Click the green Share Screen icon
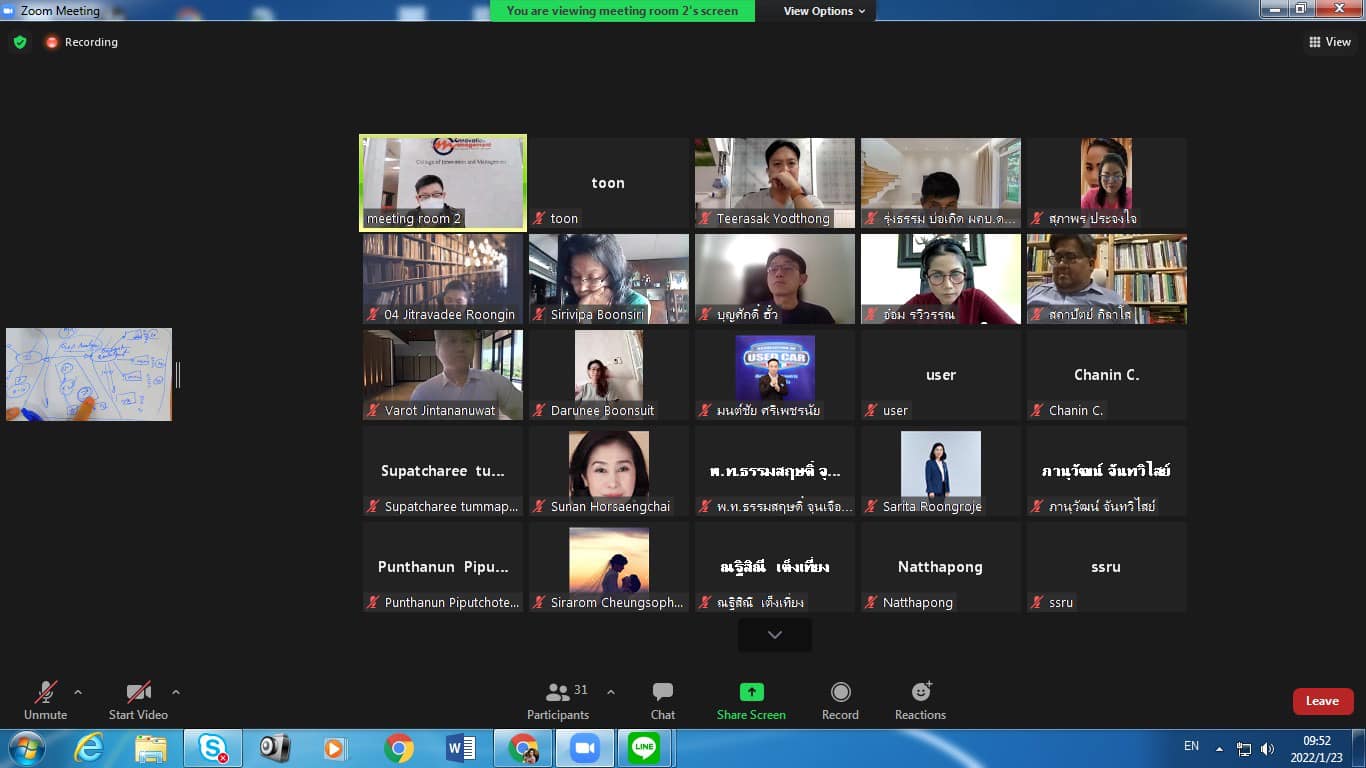The image size is (1366, 768). click(751, 692)
